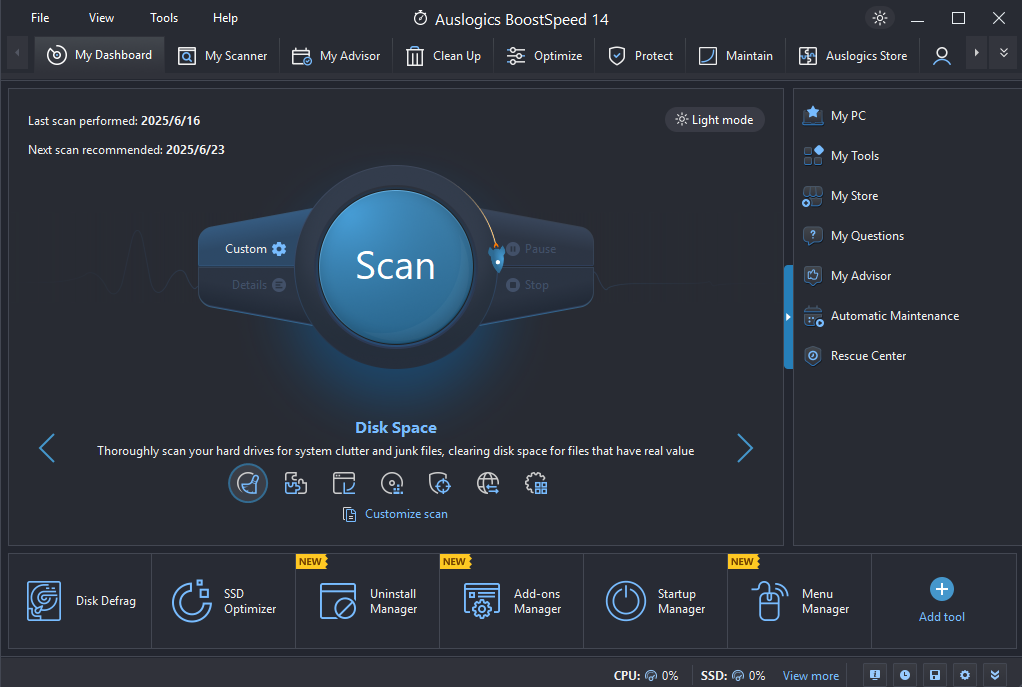This screenshot has height=687, width=1022.
Task: Select the window-check scan category icon
Action: 343,484
